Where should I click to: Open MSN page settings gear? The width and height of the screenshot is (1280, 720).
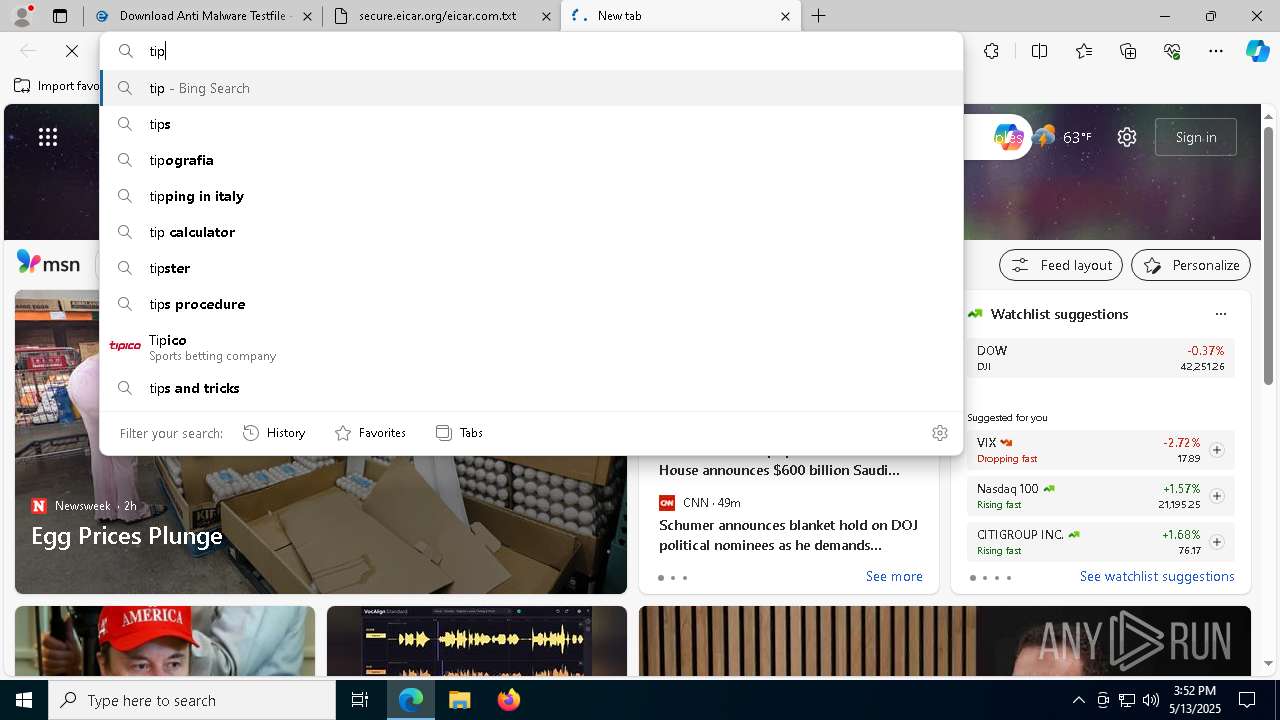1127,137
